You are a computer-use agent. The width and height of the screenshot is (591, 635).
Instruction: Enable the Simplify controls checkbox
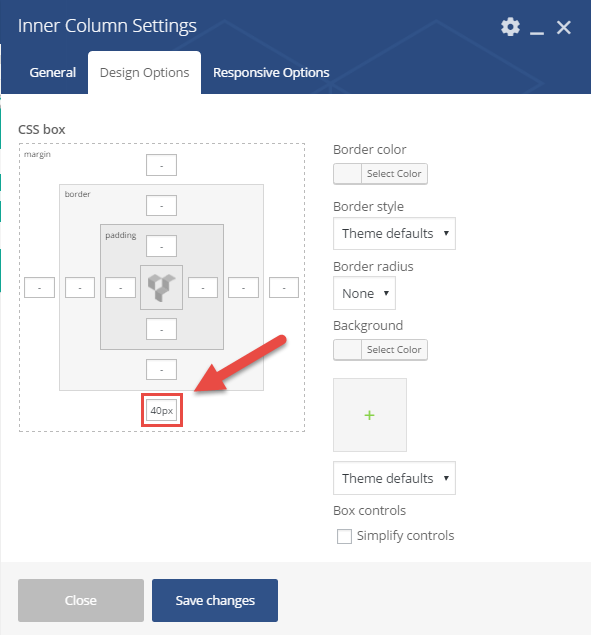click(344, 536)
